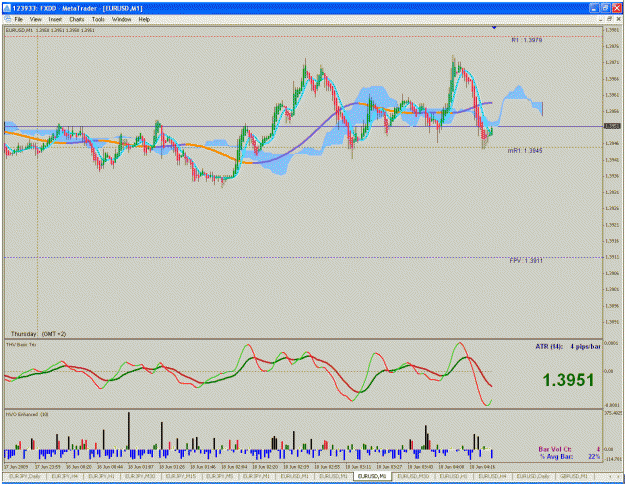
Task: Switch to the EURUSD,H4 chart tab
Action: pos(492,476)
